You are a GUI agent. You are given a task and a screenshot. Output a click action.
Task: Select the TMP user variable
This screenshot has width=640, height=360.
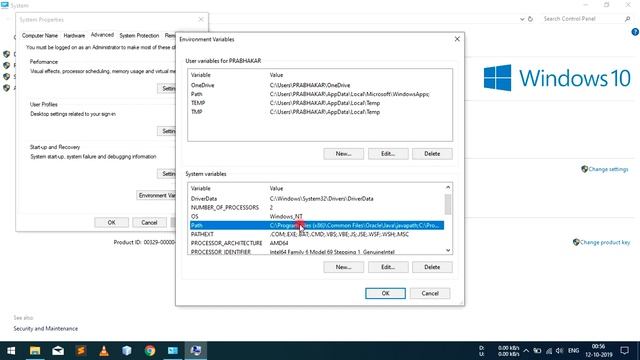[320, 112]
